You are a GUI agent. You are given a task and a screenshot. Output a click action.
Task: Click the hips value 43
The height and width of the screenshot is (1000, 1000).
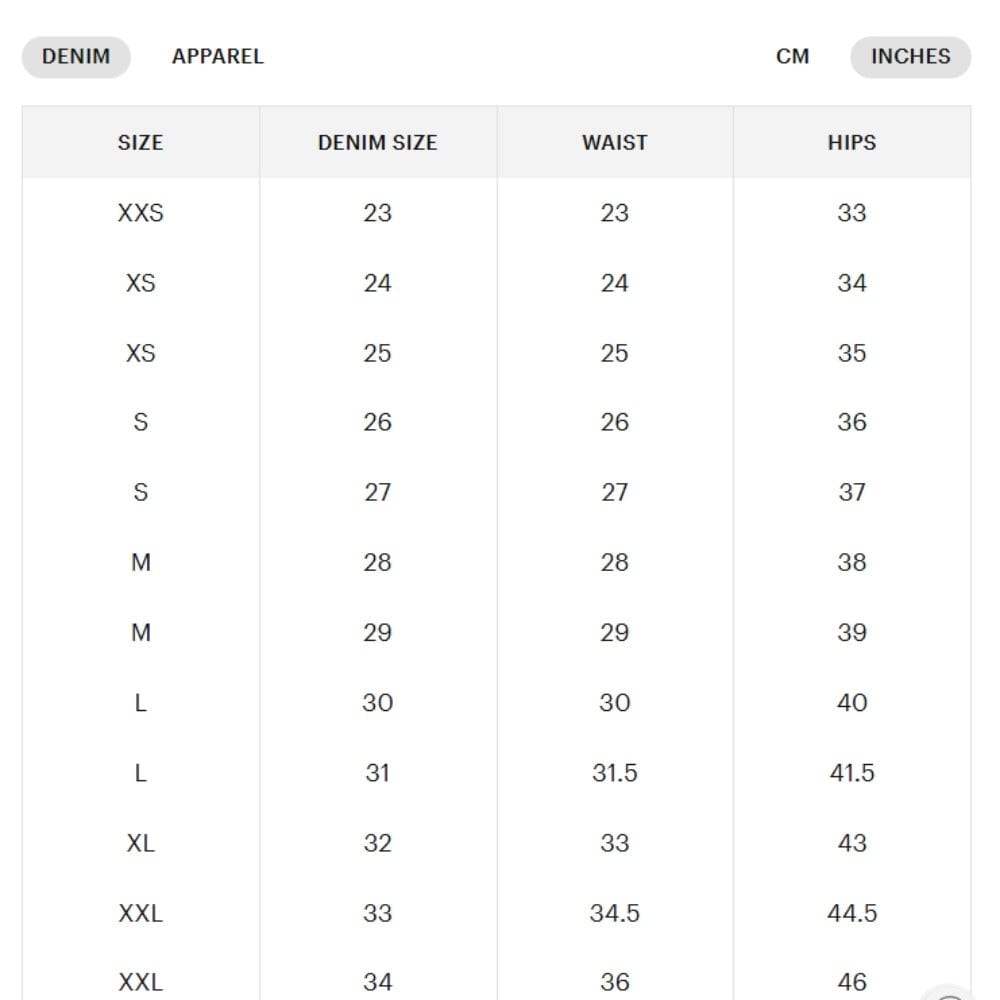[851, 843]
